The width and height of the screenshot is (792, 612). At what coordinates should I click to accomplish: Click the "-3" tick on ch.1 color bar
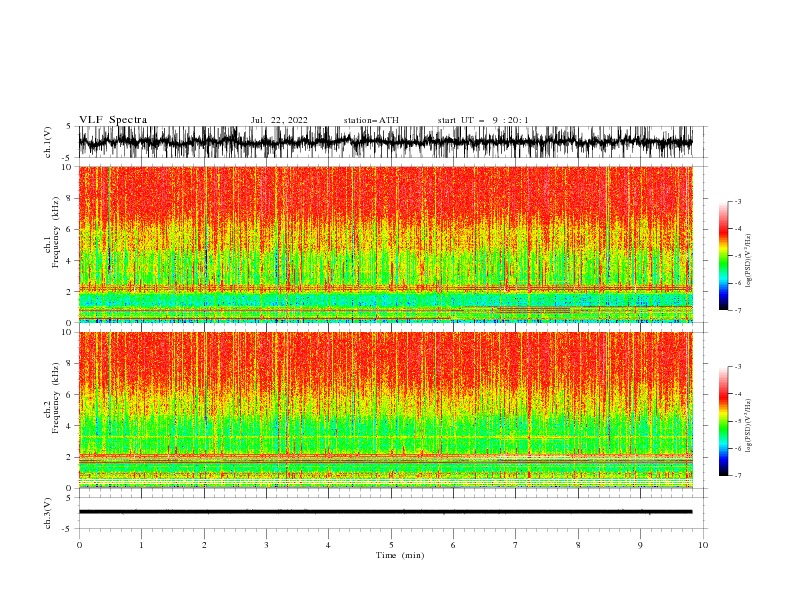737,201
